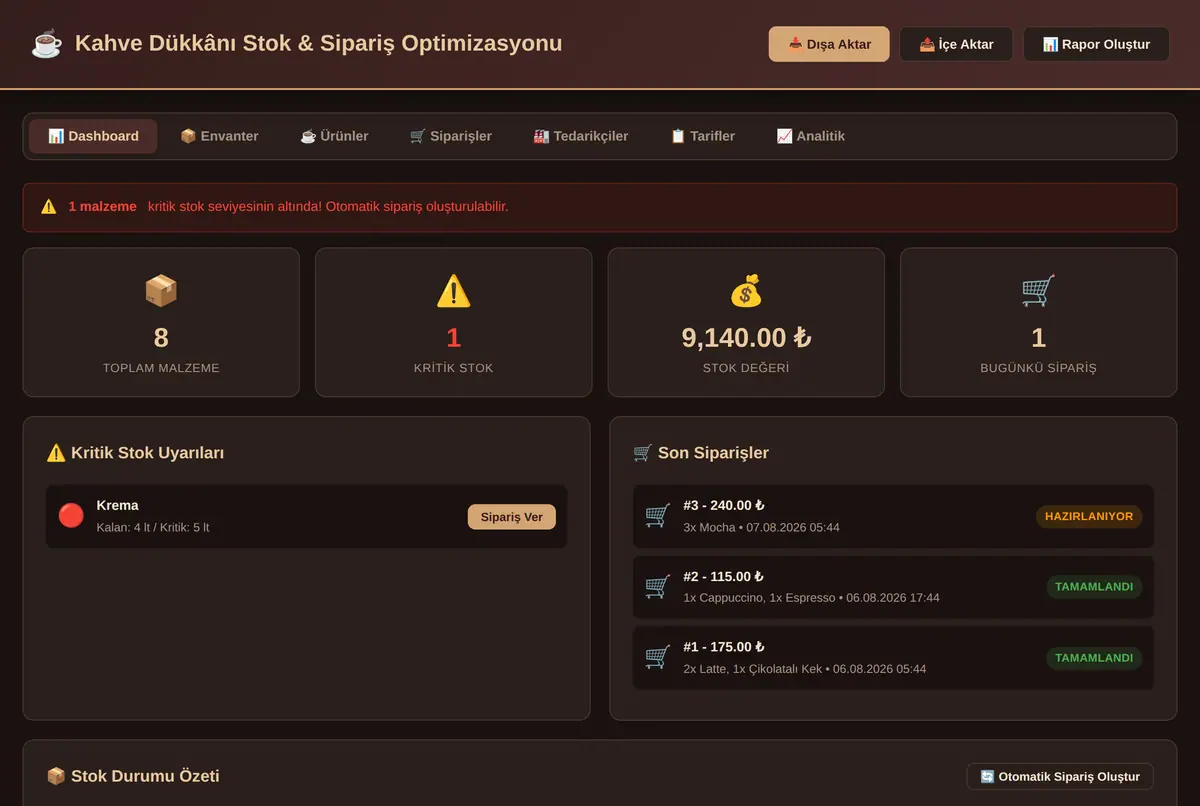Screen dimensions: 1200x806
Task: Click the cart icon of order #1
Action: [x=657, y=658]
